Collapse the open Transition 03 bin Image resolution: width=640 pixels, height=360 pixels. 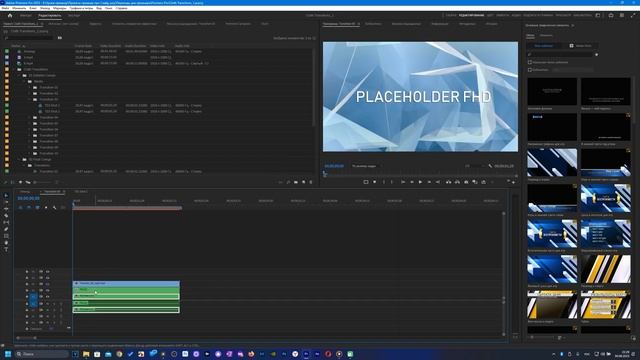[x=30, y=99]
